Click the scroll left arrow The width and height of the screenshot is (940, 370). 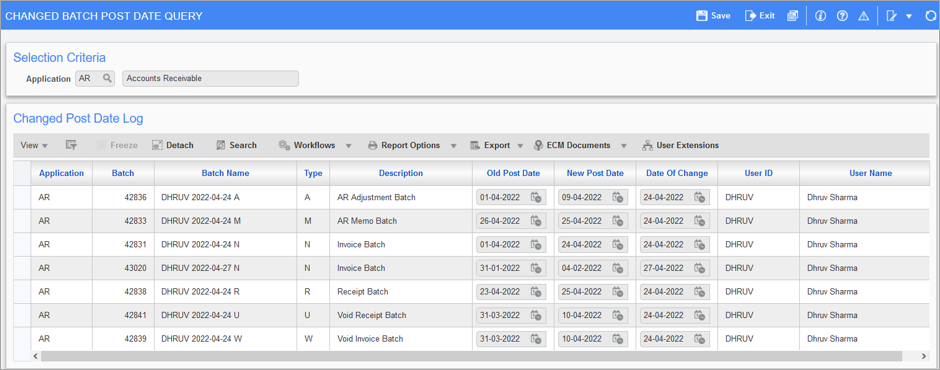click(x=35, y=356)
